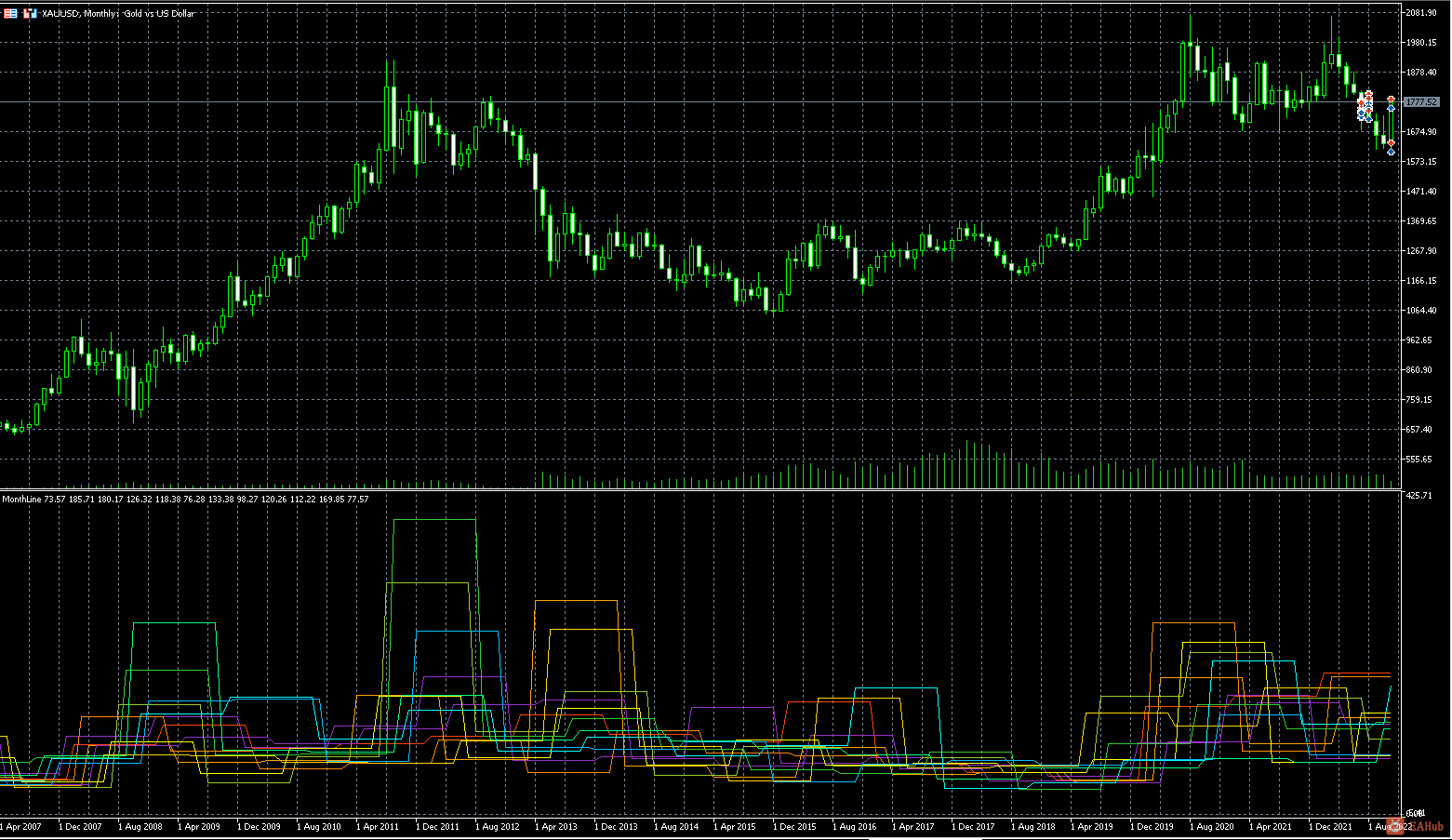Click the 425.71 indicator scale value
The image size is (1452, 840).
pos(1419,496)
